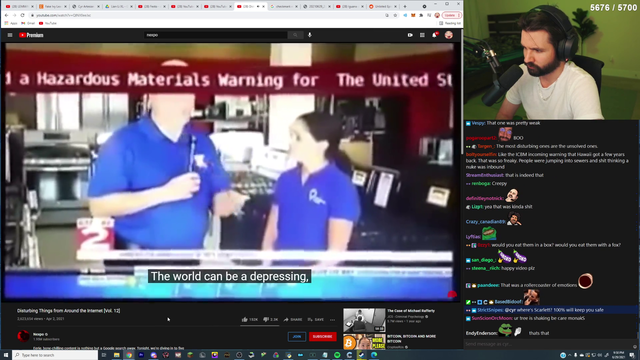Bookmark this page with star icon
The height and width of the screenshot is (360, 640).
(x=395, y=15)
